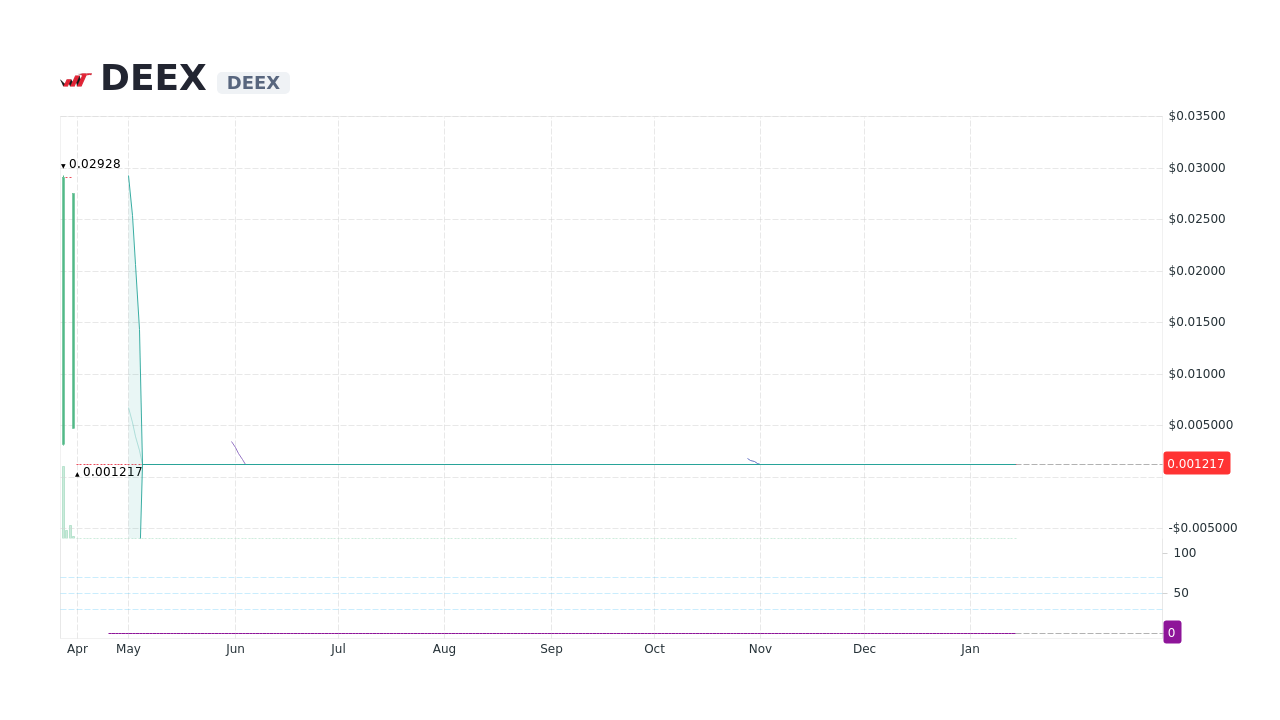The height and width of the screenshot is (720, 1280).
Task: Click the tall green candlestick in April
Action: click(x=63, y=310)
